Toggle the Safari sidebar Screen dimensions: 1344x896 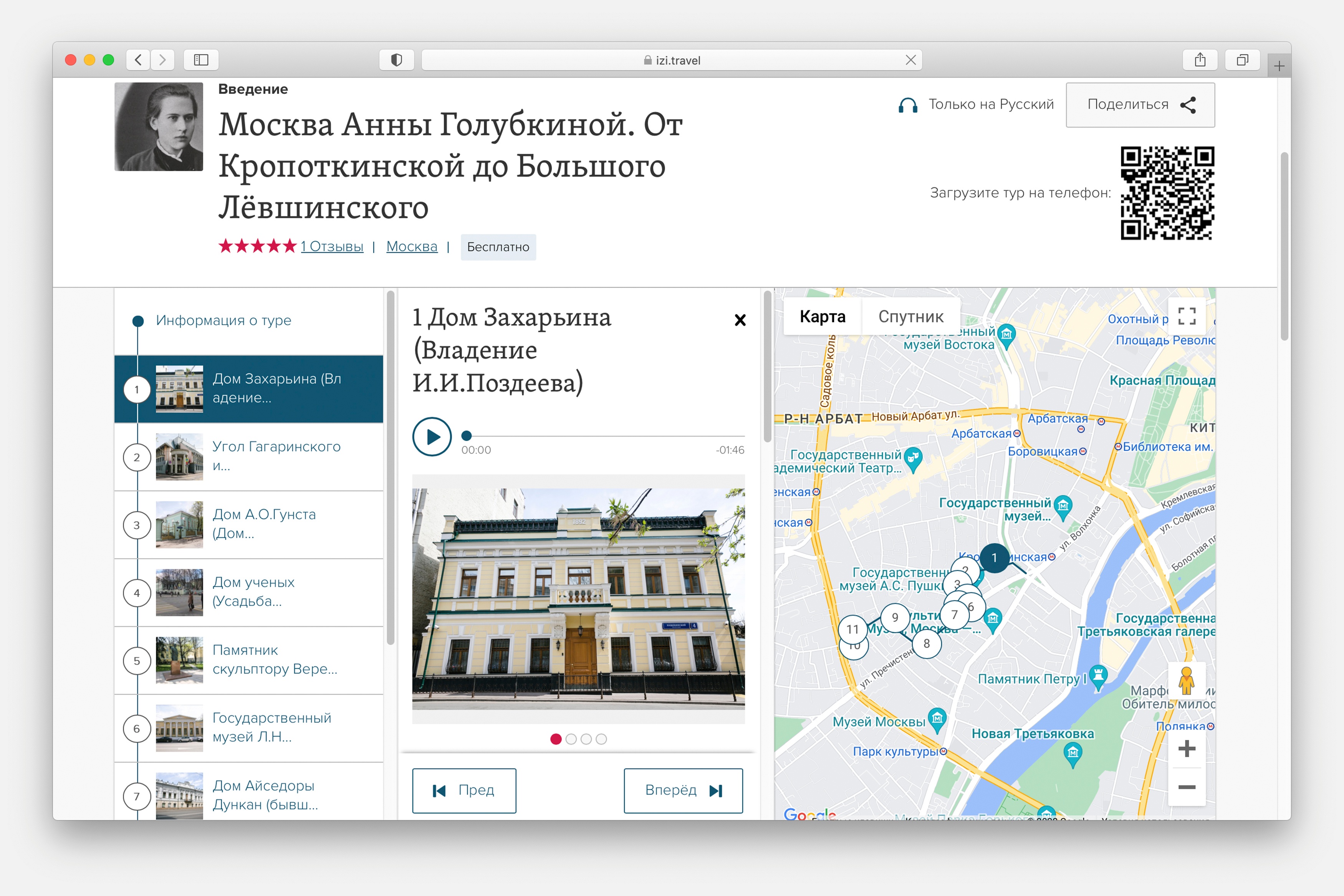201,60
